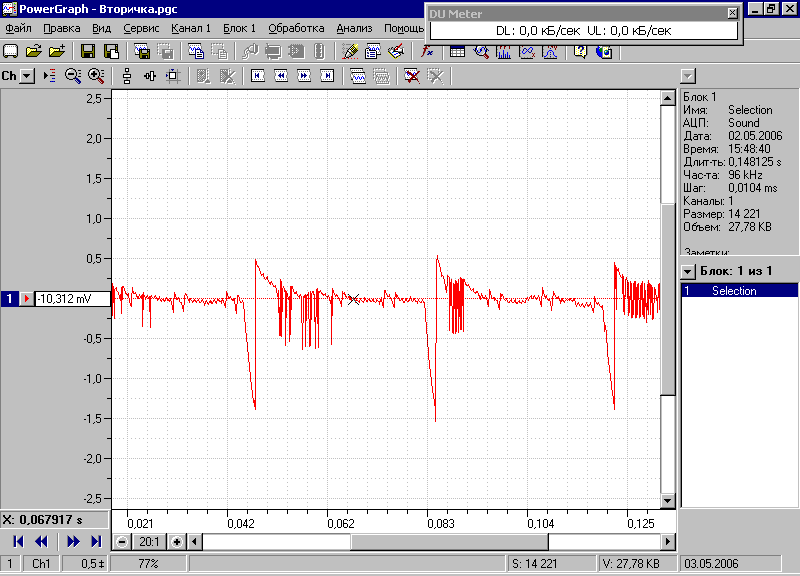Open the histogram analysis icon
Screen dimensions: 800x576
(504, 52)
